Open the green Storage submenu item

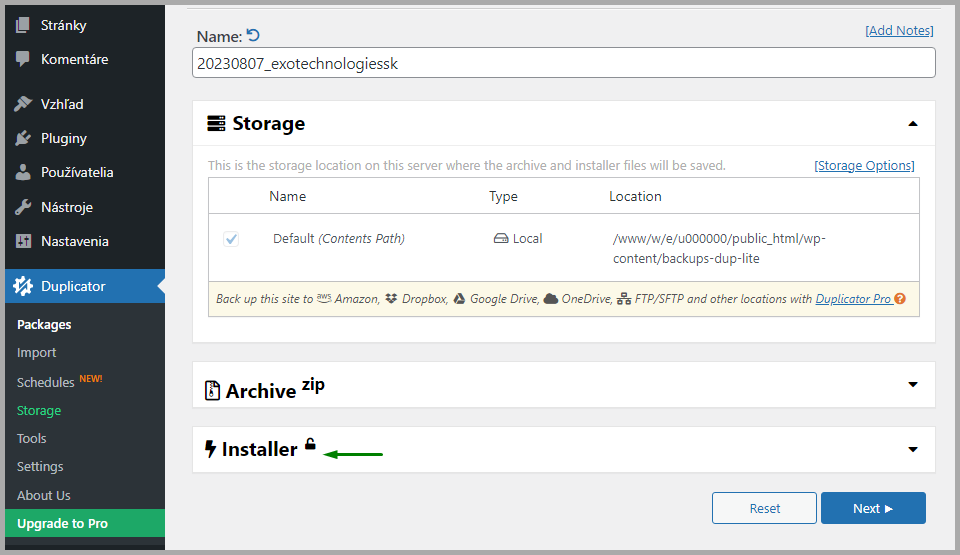[x=39, y=410]
